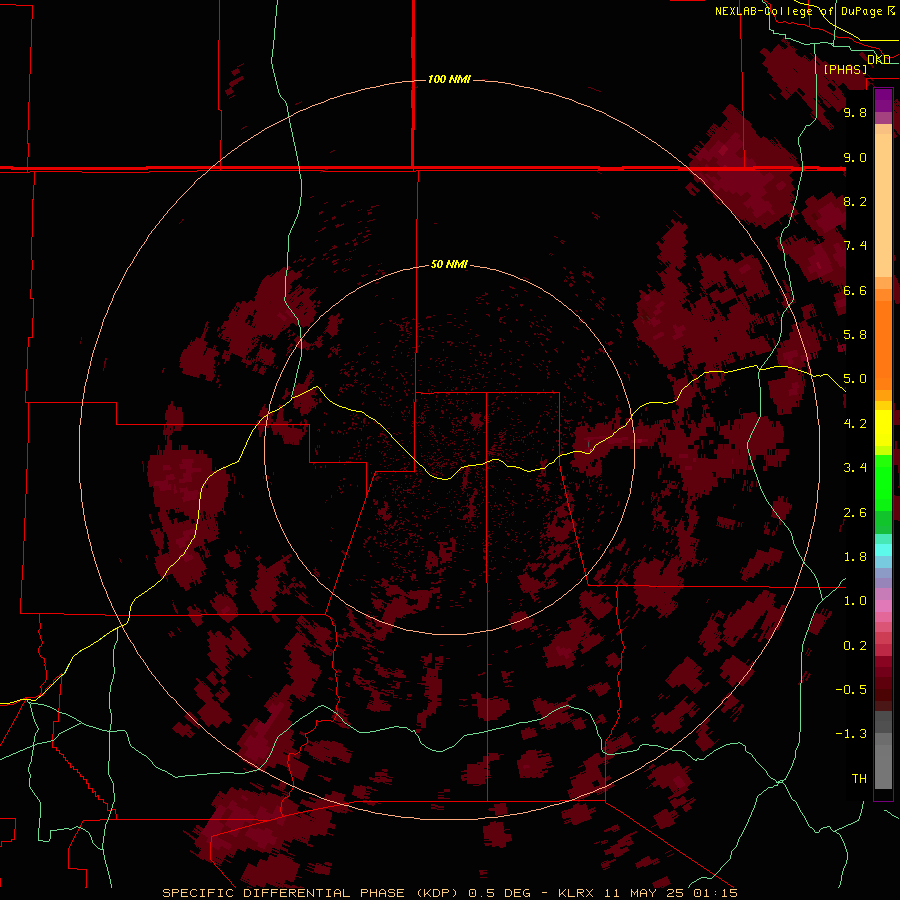Click the pink band near 1.0

click(883, 606)
